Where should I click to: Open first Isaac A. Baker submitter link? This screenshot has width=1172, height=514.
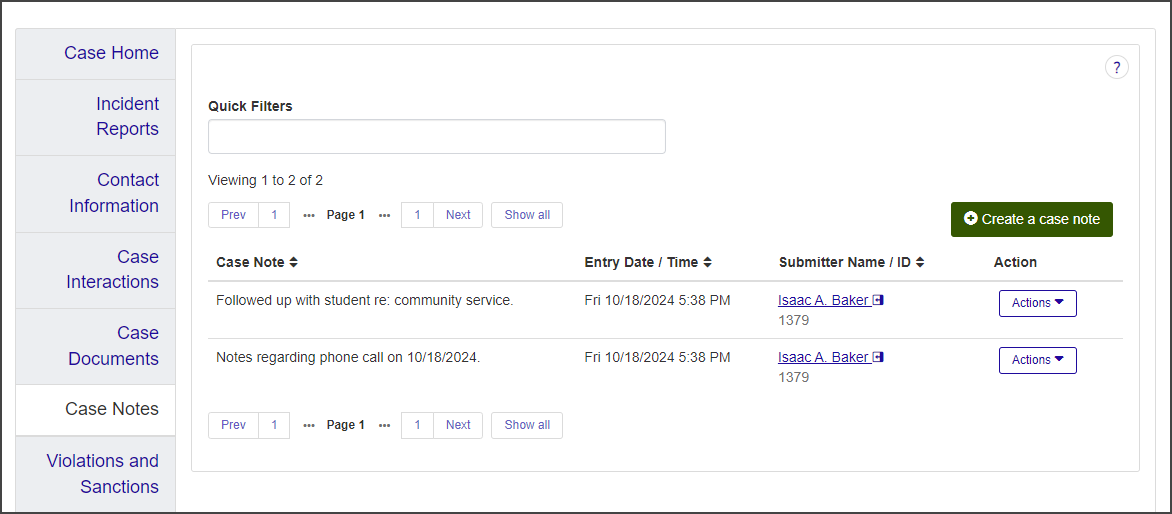click(823, 300)
